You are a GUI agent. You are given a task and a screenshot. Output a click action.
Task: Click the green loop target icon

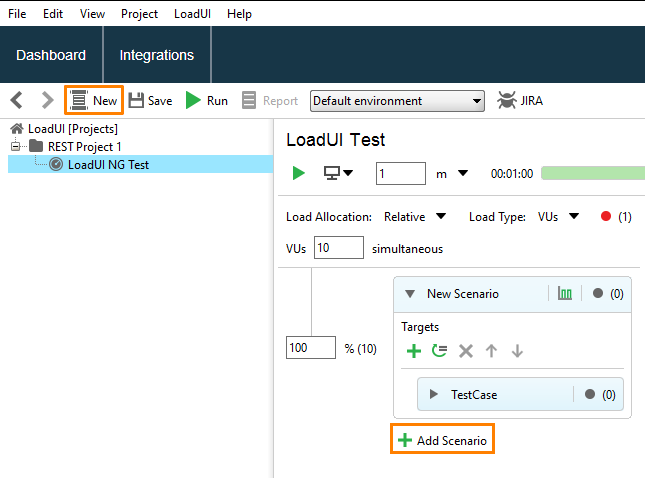(439, 350)
